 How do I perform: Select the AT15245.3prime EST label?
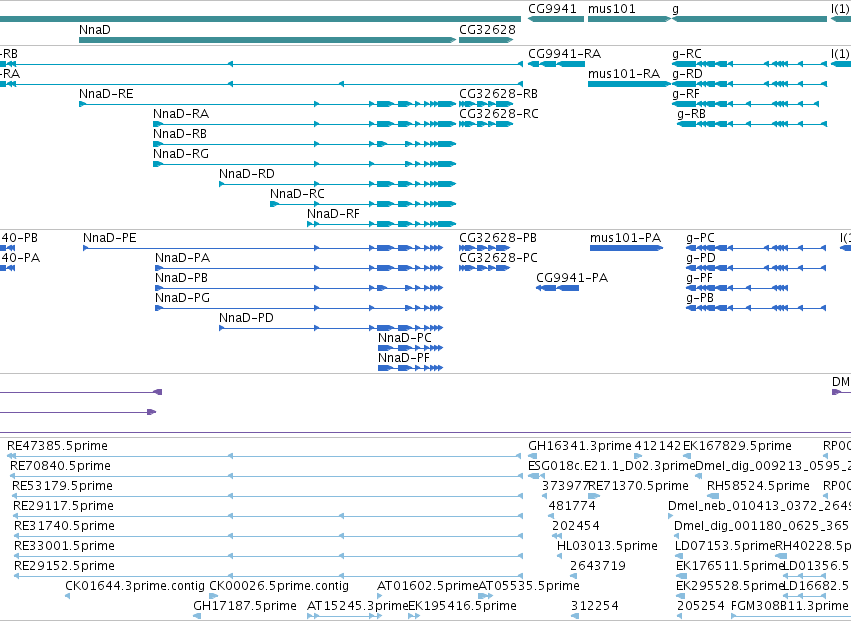(357, 606)
